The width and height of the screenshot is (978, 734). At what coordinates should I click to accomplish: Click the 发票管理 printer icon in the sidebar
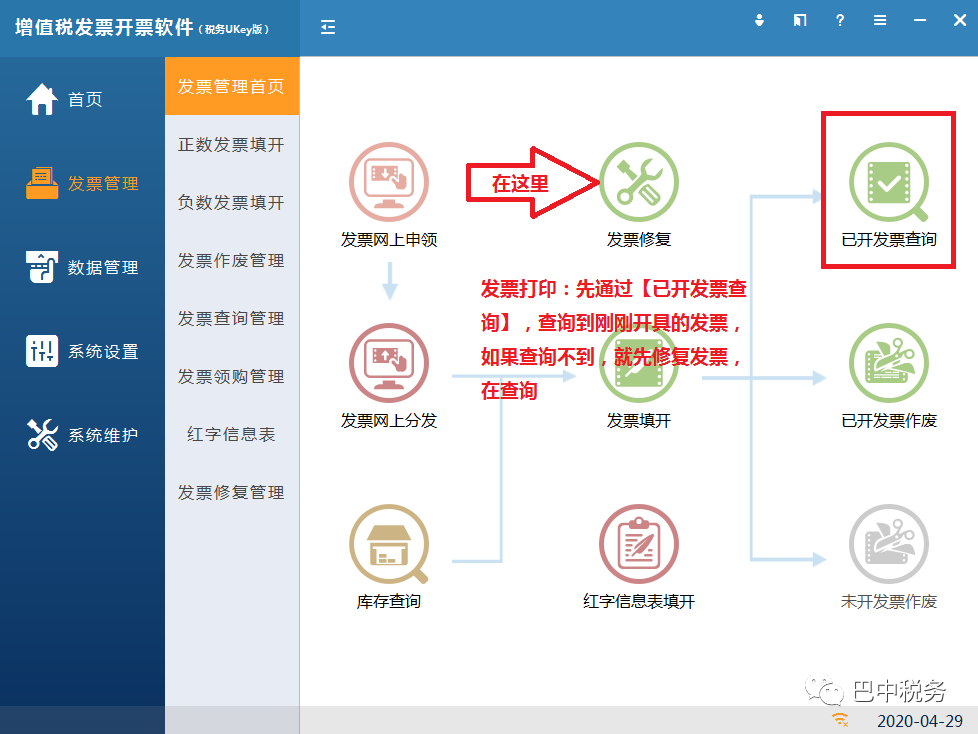(x=42, y=183)
